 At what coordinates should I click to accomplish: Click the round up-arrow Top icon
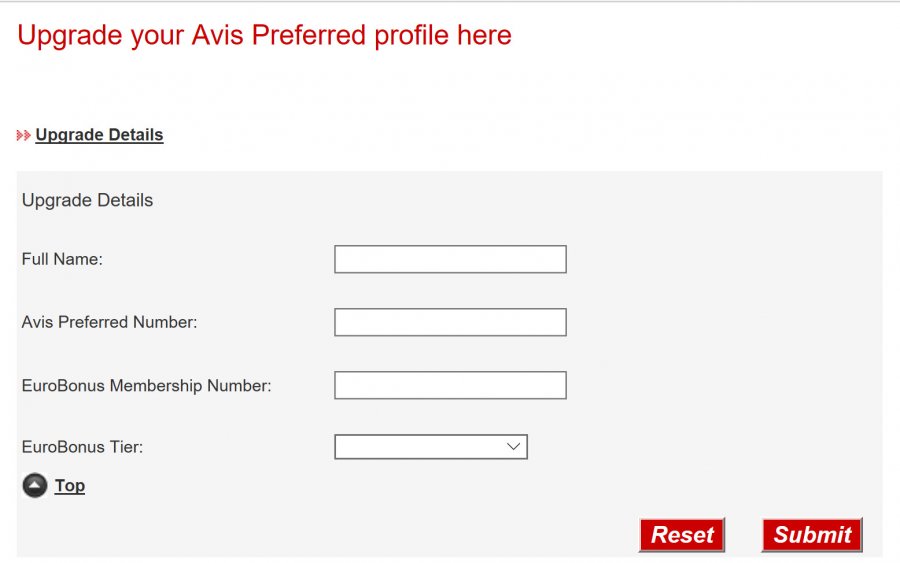coord(35,486)
